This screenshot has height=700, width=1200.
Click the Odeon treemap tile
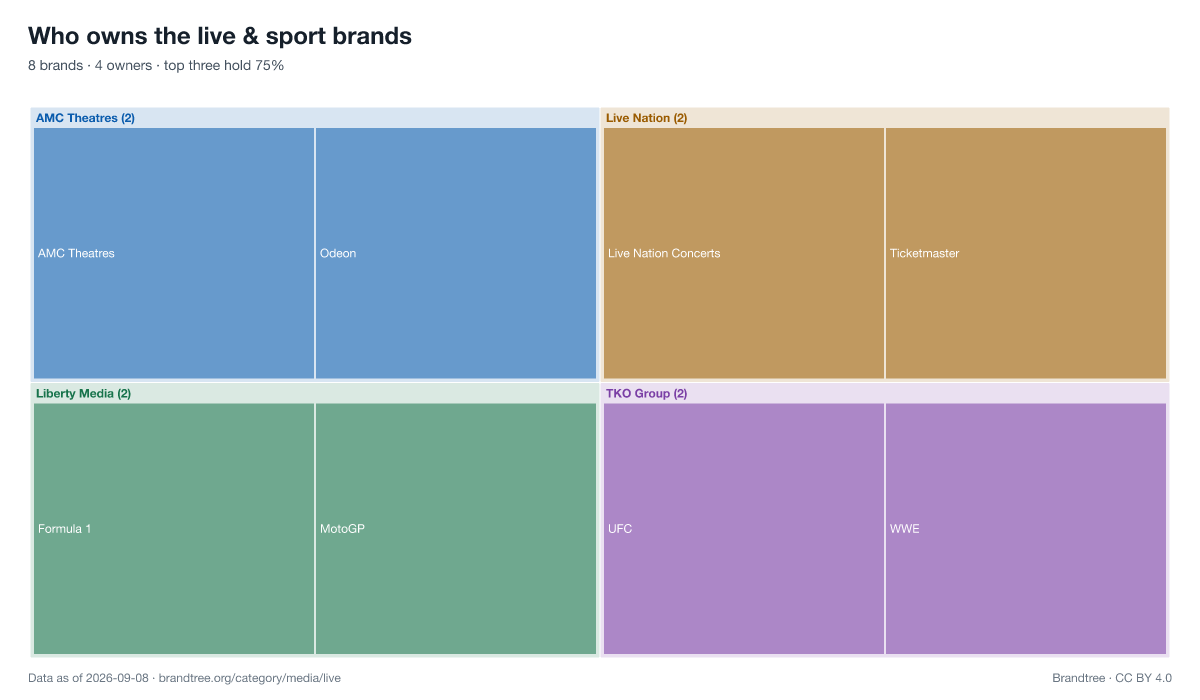pos(456,253)
